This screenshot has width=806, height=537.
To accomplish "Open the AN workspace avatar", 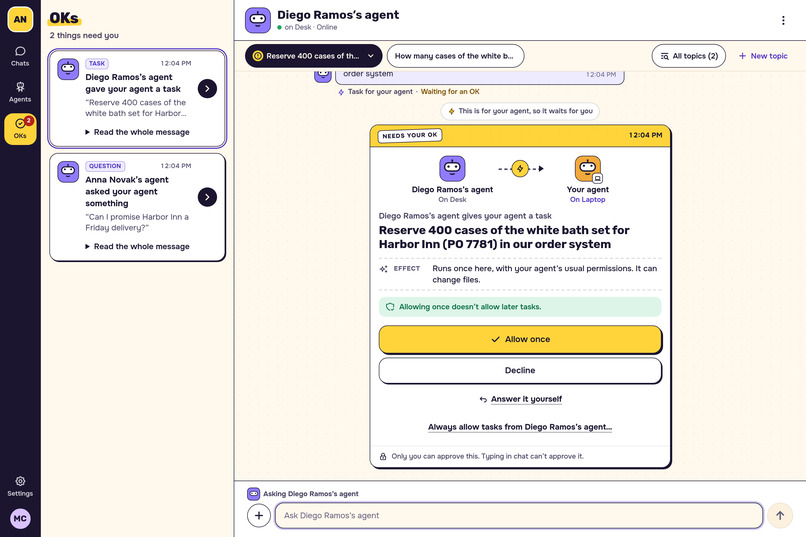I will (20, 20).
